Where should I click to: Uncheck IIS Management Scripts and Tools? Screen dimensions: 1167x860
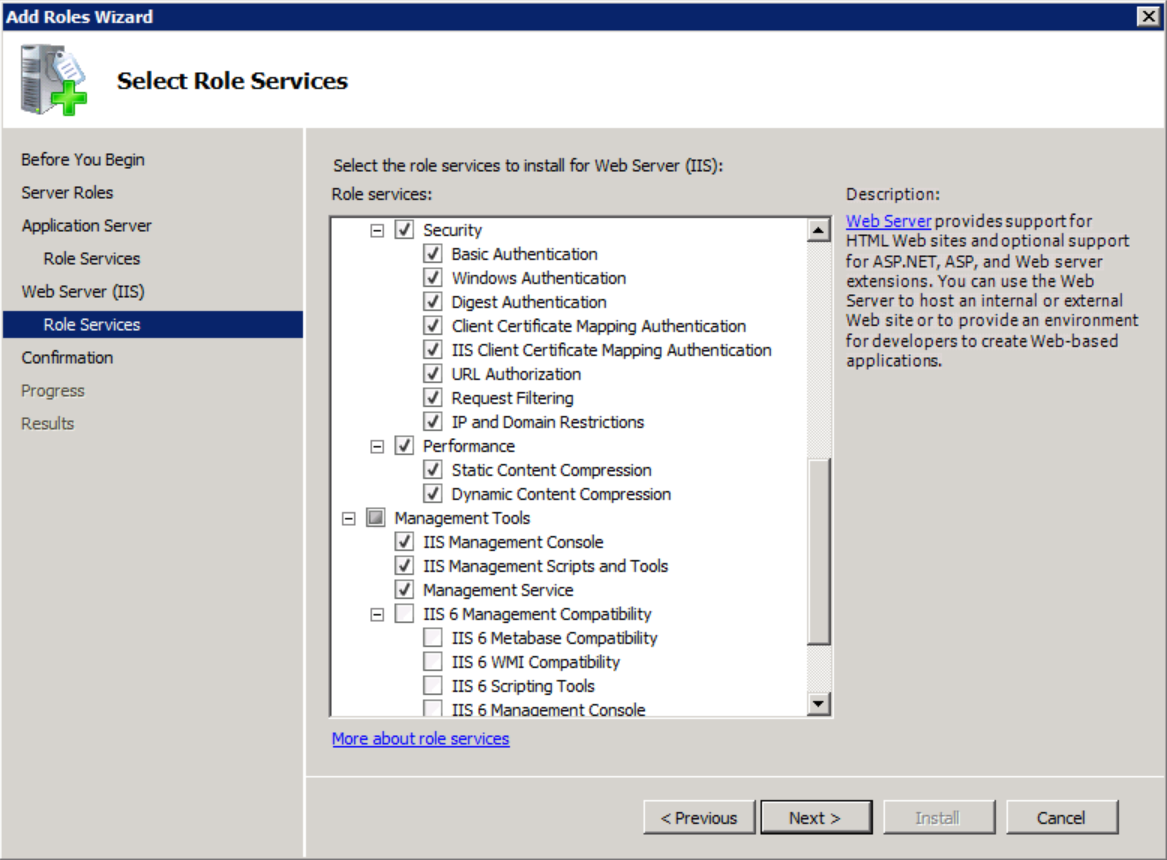pyautogui.click(x=404, y=565)
